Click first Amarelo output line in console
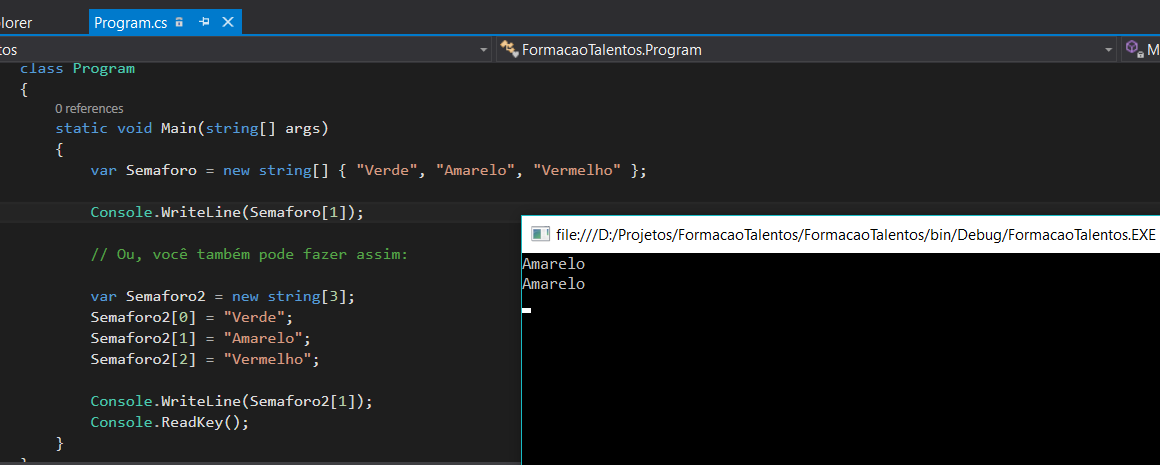Screen dimensions: 1160x465 (x=553, y=263)
